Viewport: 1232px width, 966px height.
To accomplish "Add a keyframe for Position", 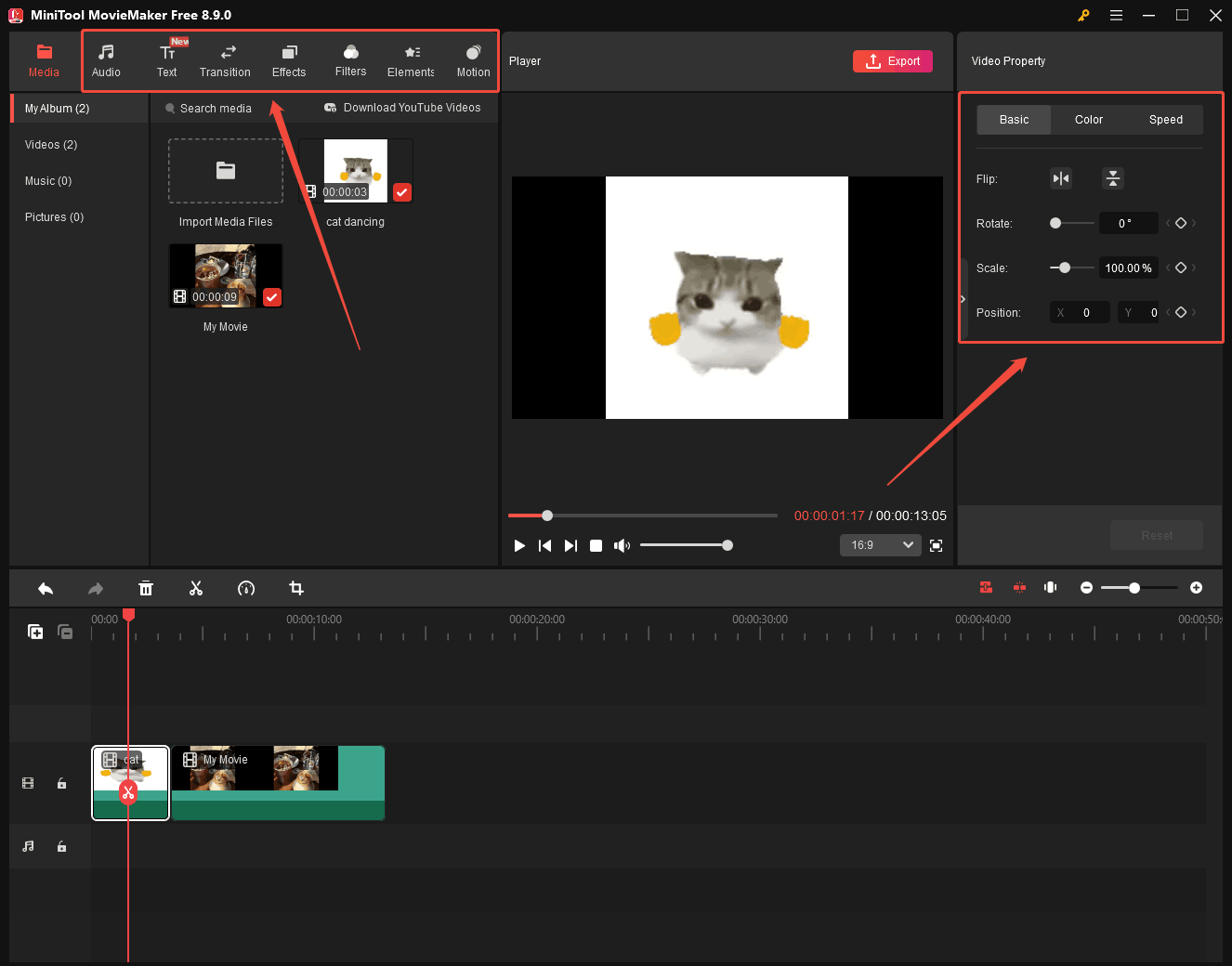I will pyautogui.click(x=1181, y=312).
